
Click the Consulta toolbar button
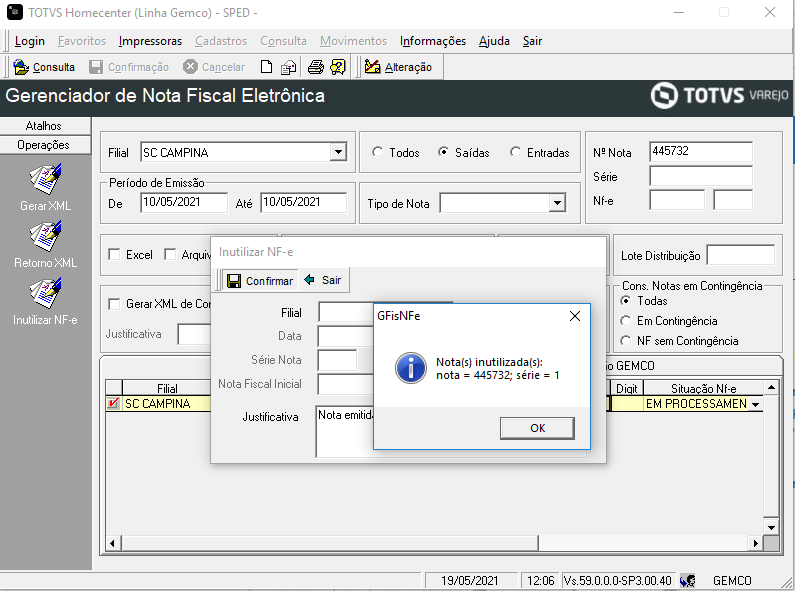44,67
